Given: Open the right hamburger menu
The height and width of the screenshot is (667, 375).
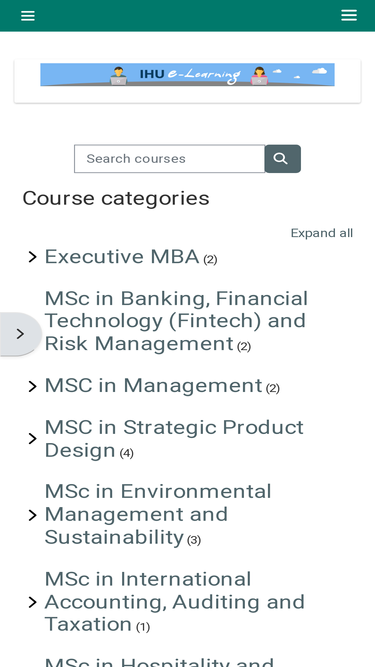Looking at the screenshot, I should 349,16.
